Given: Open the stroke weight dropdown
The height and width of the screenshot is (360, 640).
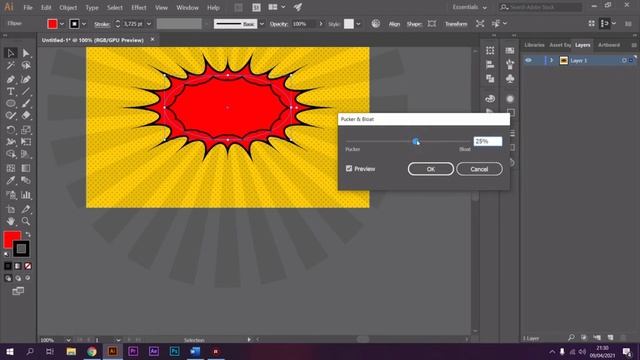Looking at the screenshot, I should 149,24.
